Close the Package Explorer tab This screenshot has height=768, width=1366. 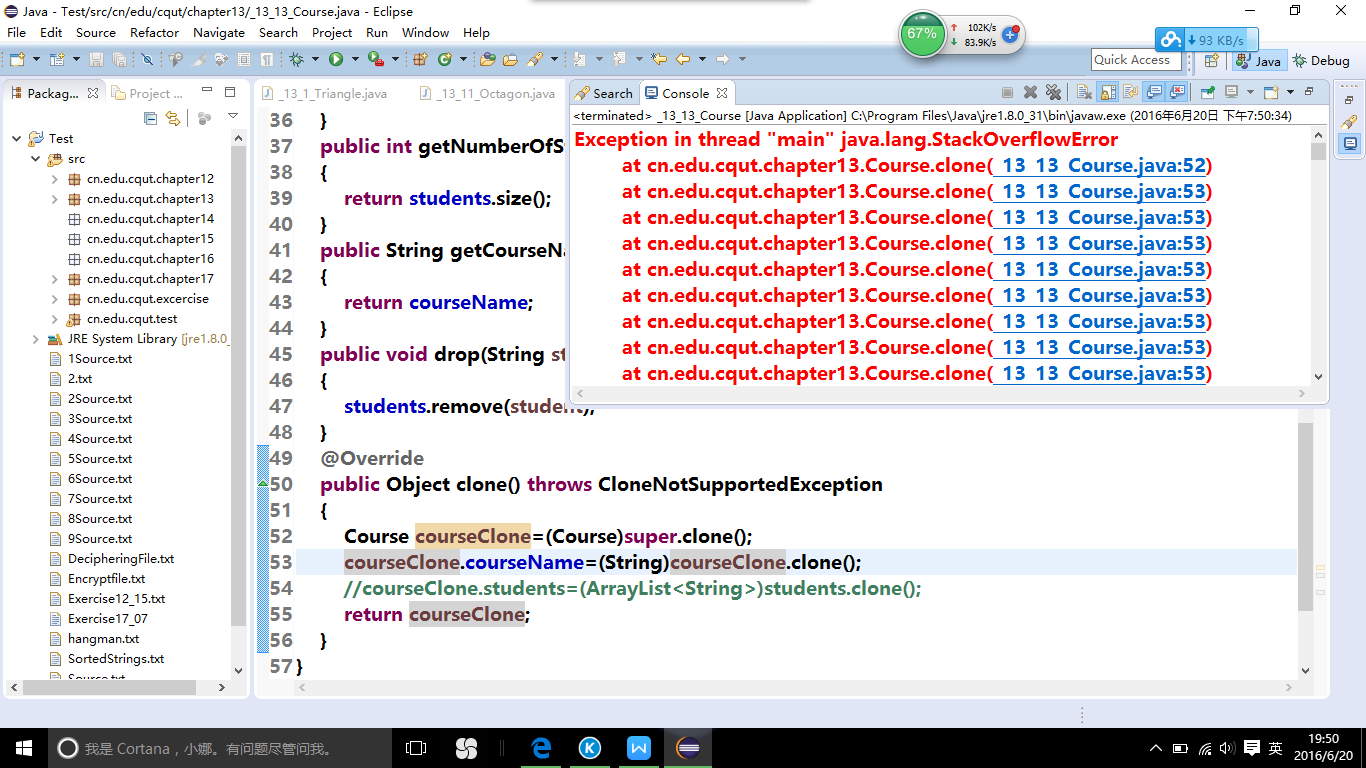pos(93,93)
